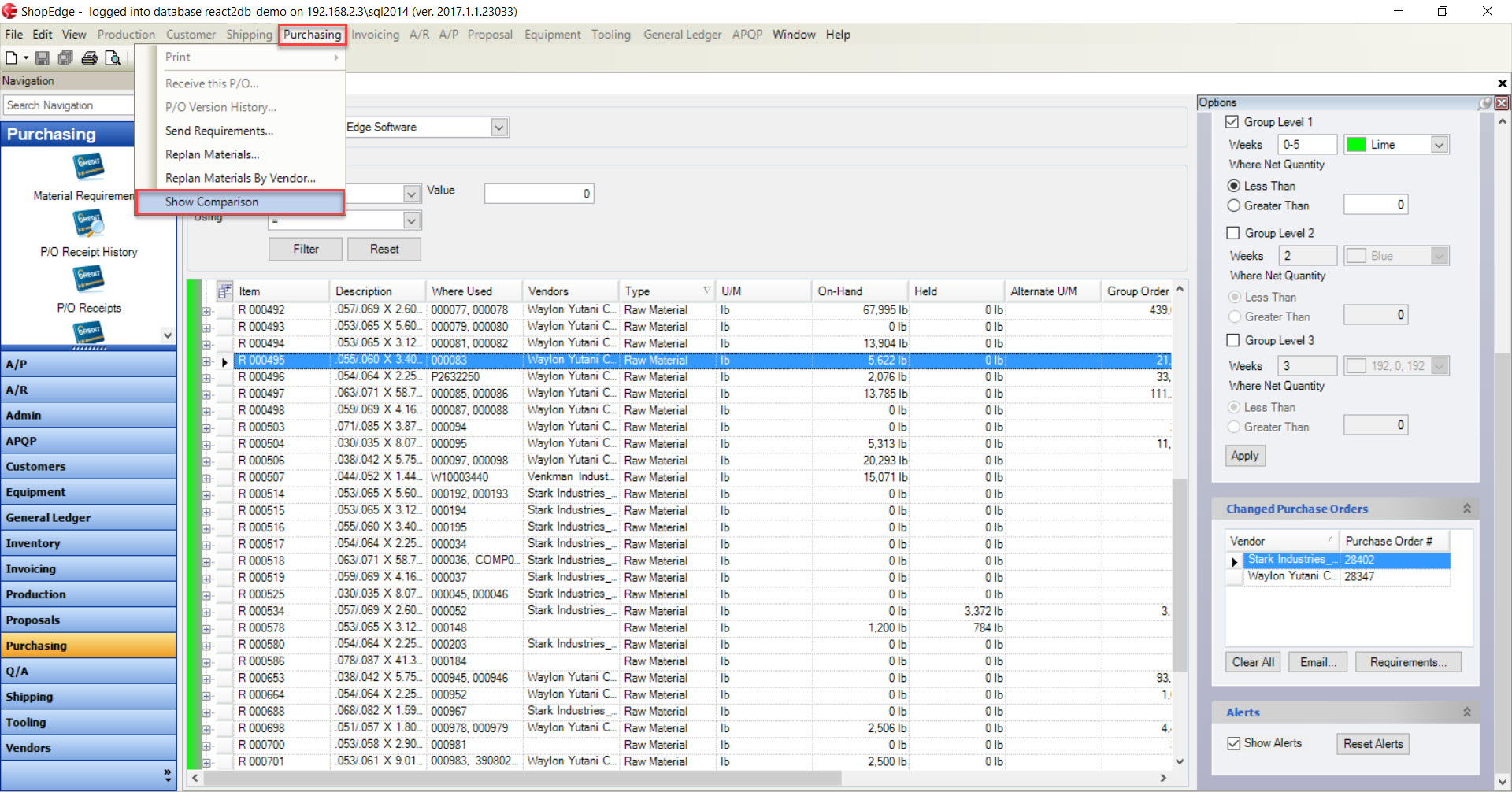Open the Inventory navigation section
Image resolution: width=1512 pixels, height=792 pixels.
coord(88,543)
